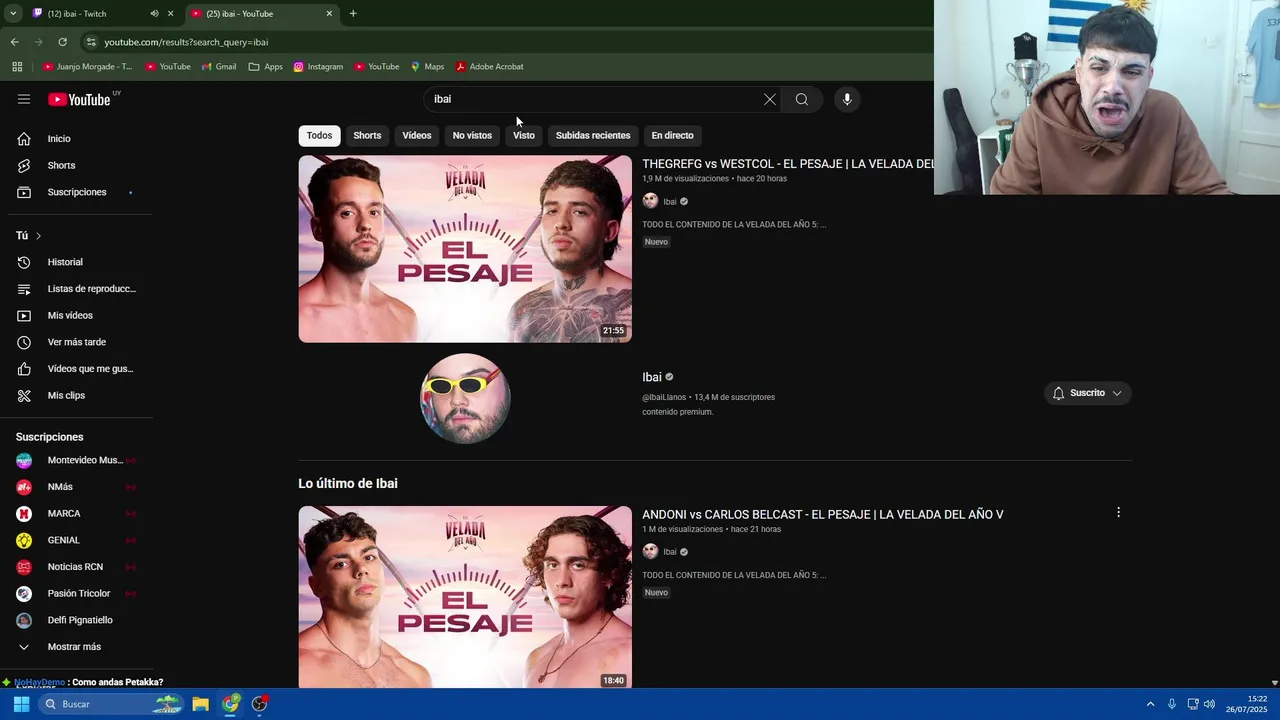Open the Instagram bookmark
This screenshot has width=1280, height=720.
tap(318, 67)
